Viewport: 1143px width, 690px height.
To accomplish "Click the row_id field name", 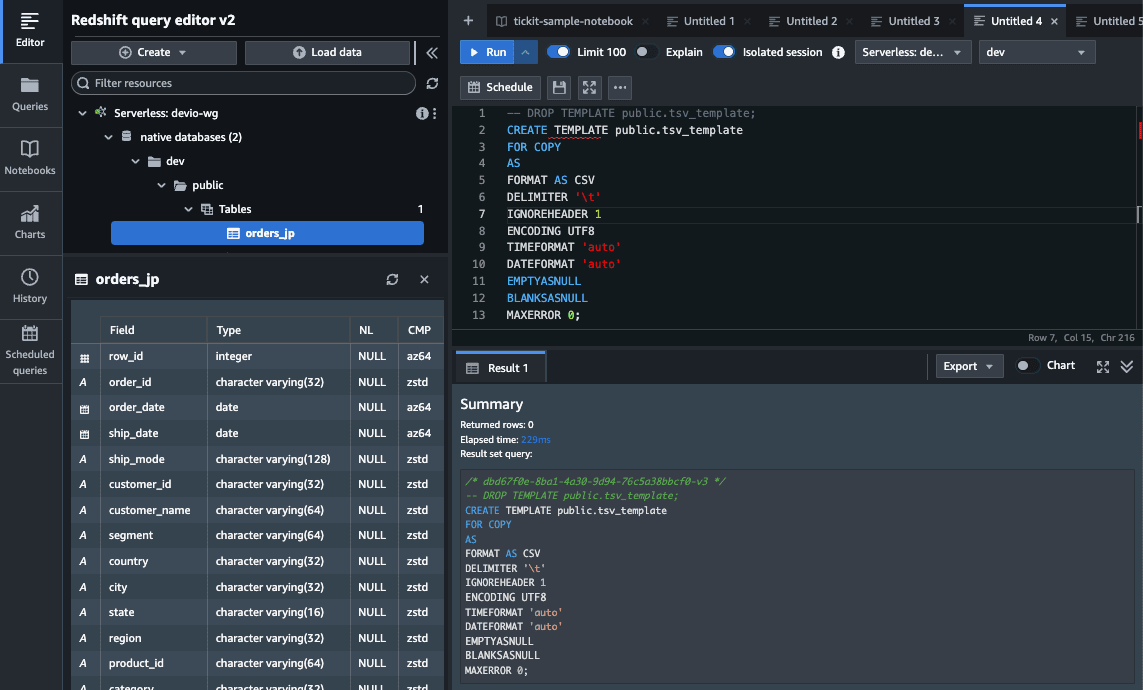I will (126, 356).
